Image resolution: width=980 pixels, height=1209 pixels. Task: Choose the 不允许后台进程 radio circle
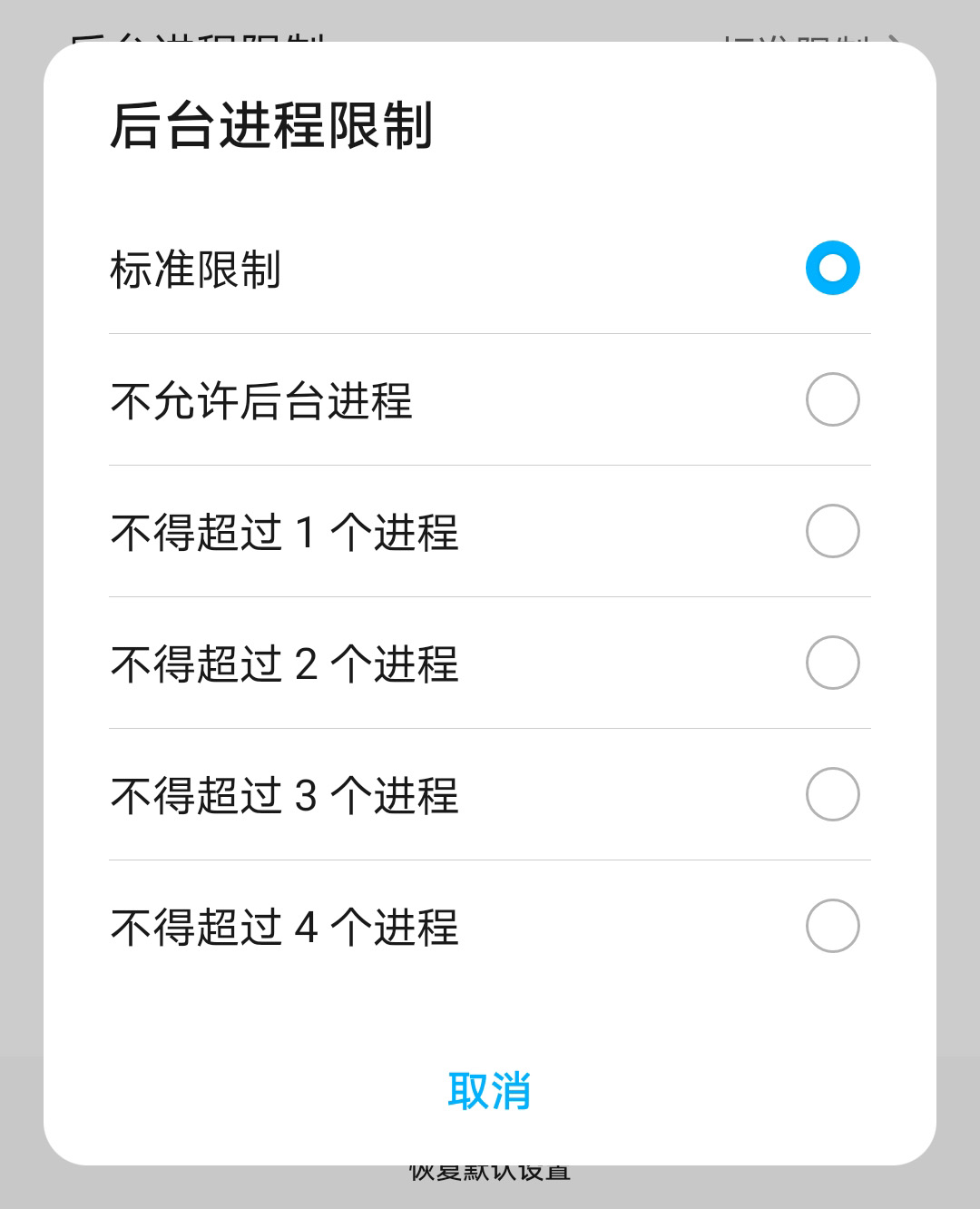[832, 399]
